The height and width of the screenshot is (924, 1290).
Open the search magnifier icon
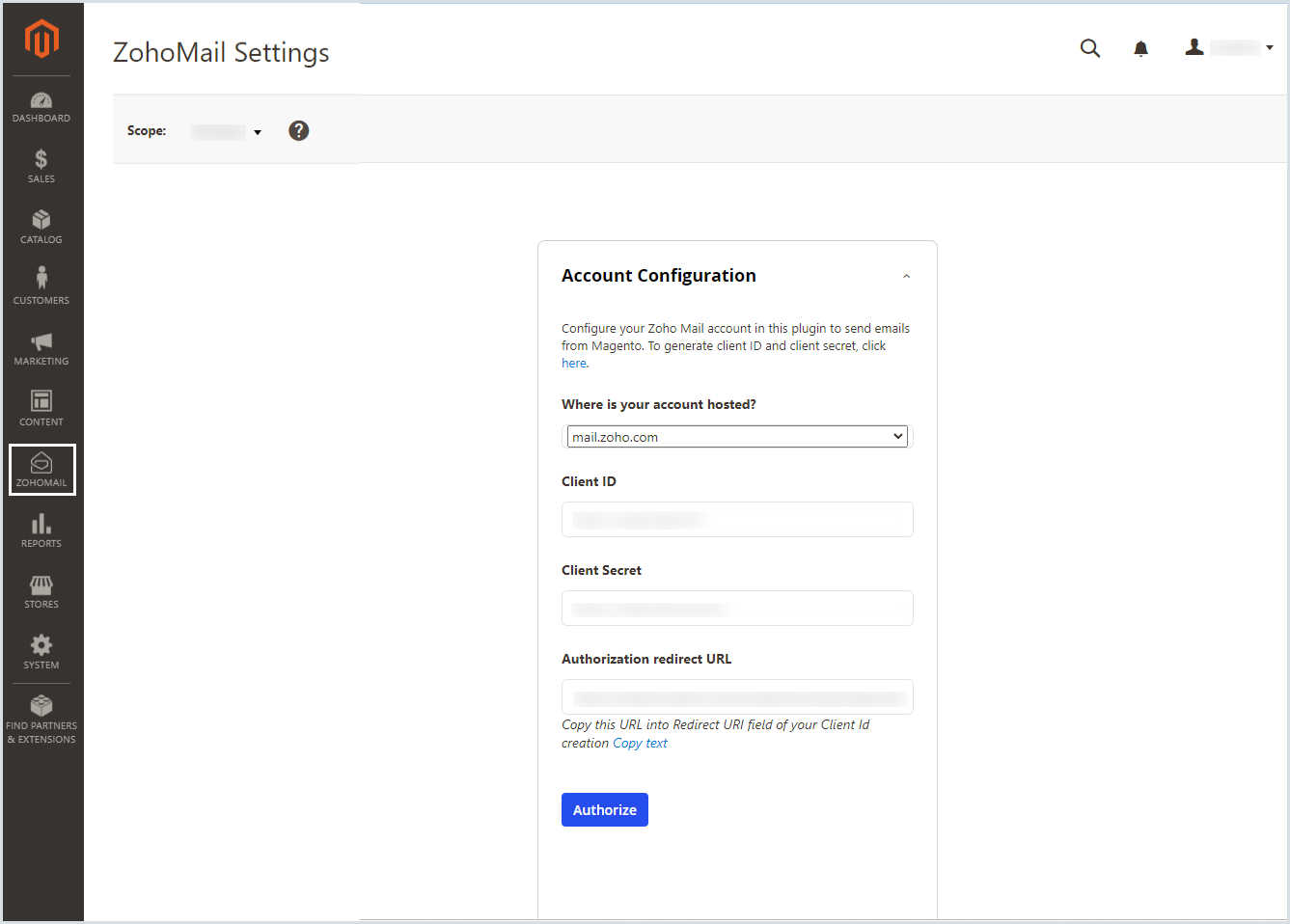coord(1089,48)
